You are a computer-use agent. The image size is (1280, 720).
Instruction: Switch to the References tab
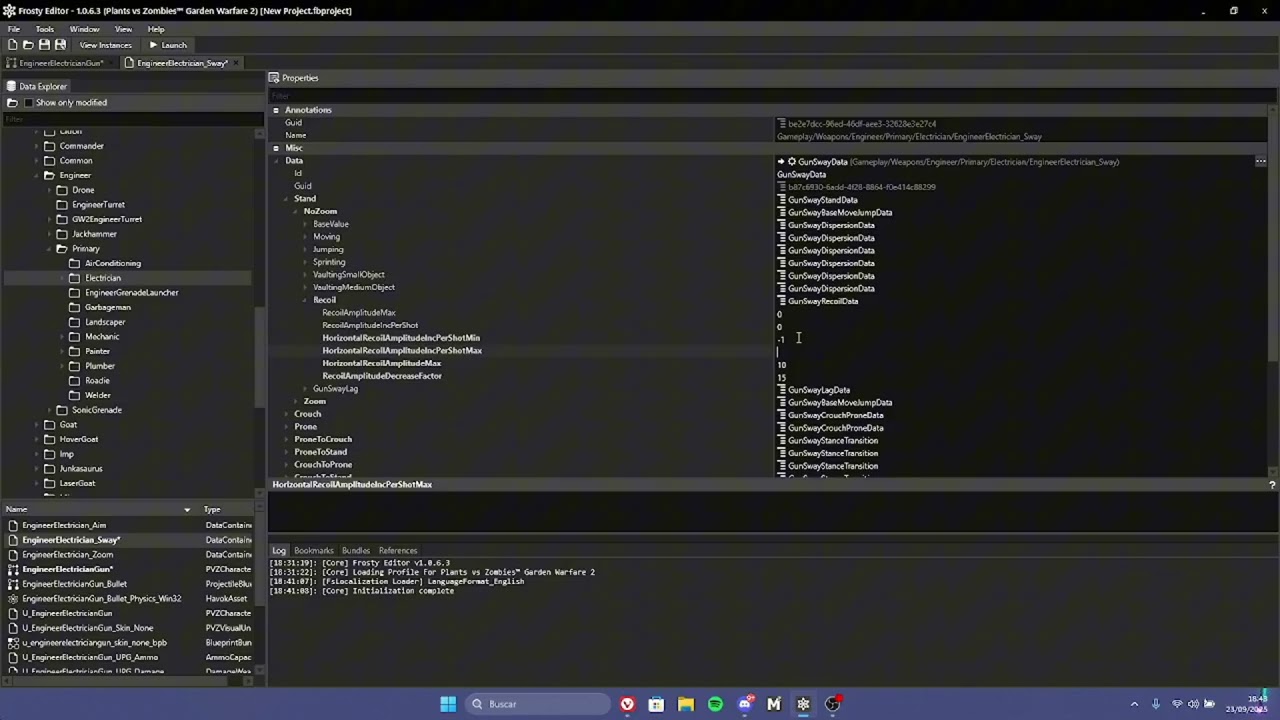(x=397, y=551)
